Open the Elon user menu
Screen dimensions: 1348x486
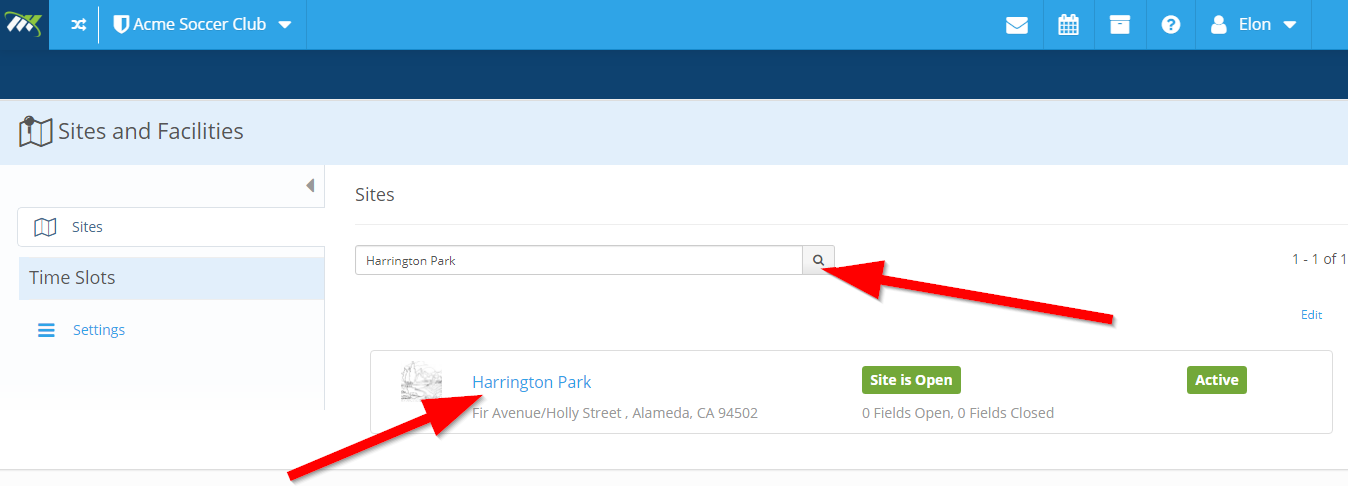pos(1253,25)
